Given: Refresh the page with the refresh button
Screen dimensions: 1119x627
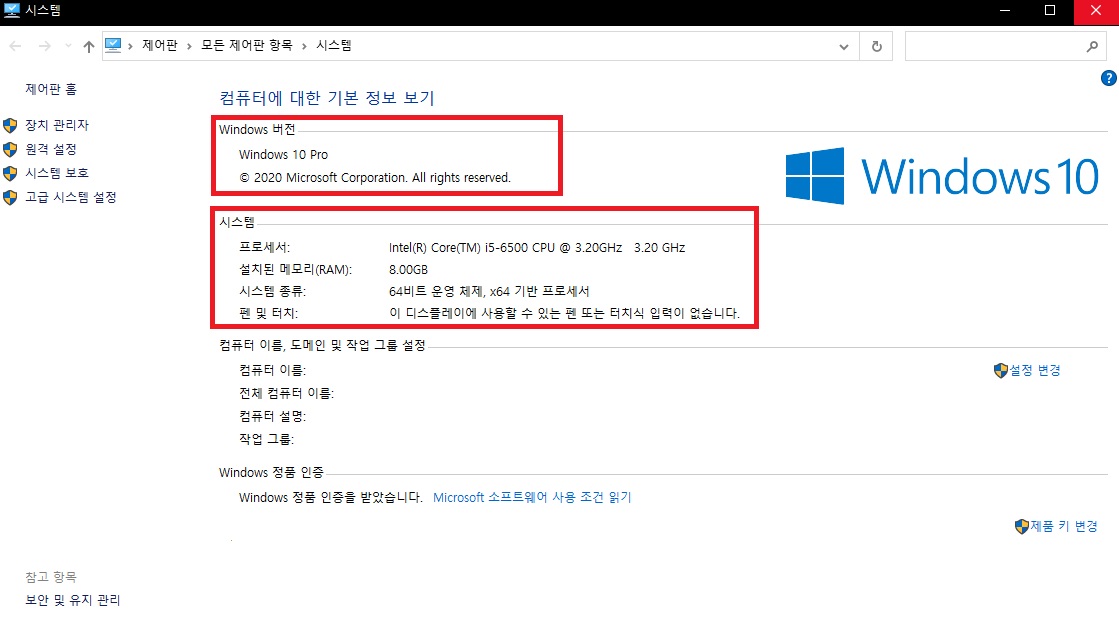Looking at the screenshot, I should click(876, 46).
